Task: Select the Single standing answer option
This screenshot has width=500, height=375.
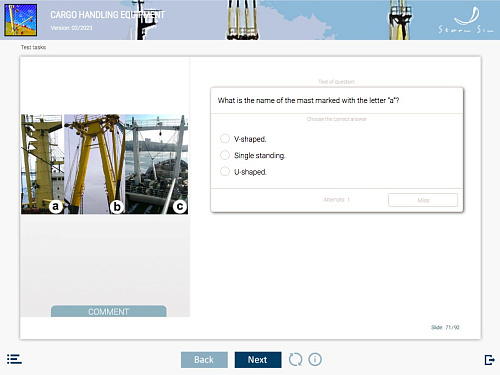Action: tap(225, 155)
